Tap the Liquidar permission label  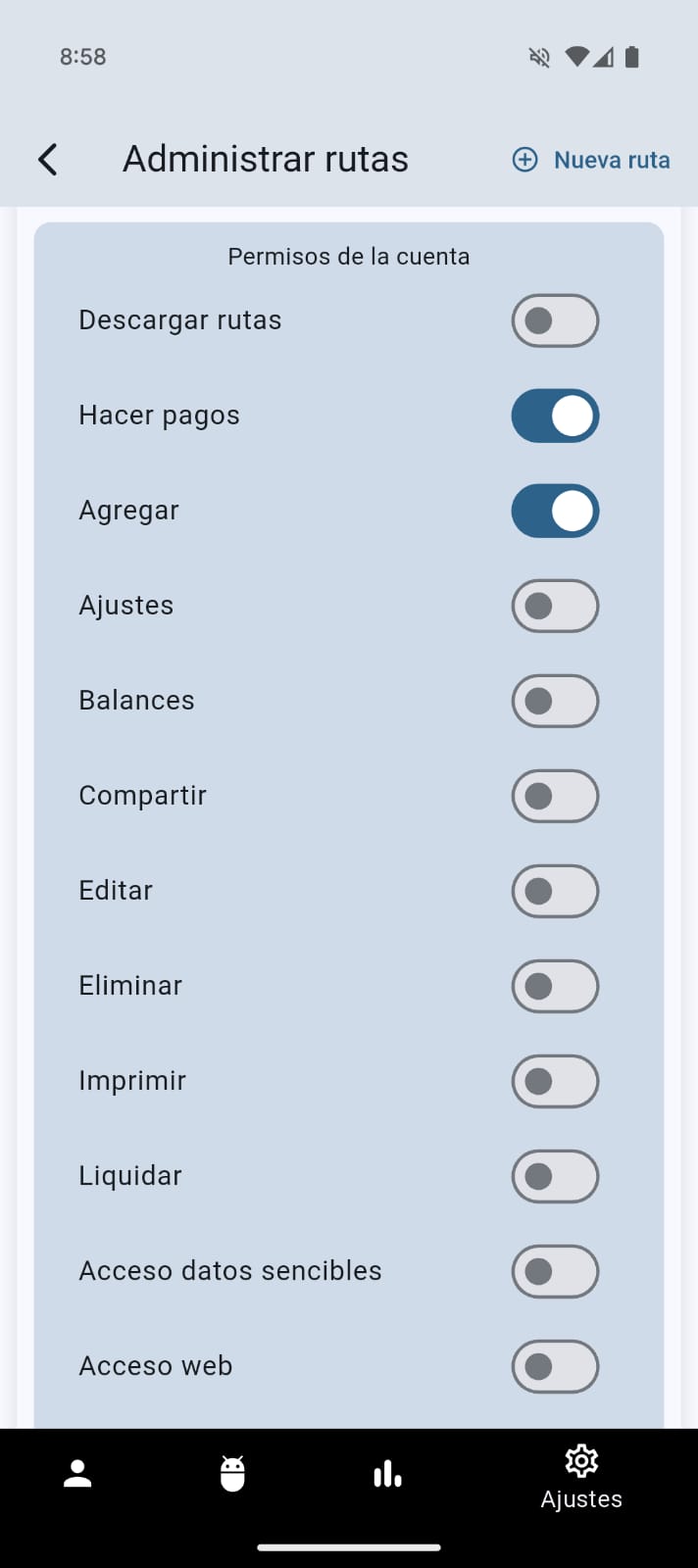coord(130,1176)
